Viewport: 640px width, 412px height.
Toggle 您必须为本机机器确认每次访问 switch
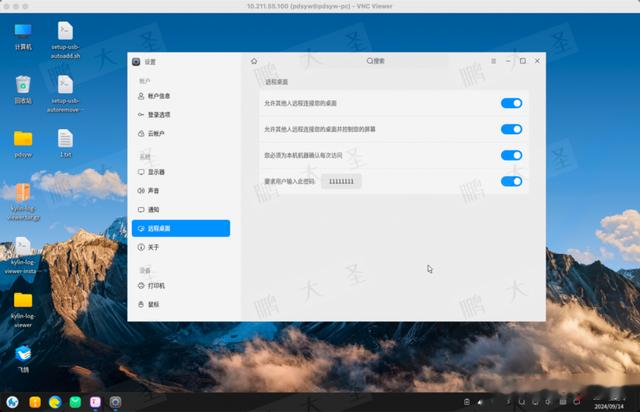point(511,155)
